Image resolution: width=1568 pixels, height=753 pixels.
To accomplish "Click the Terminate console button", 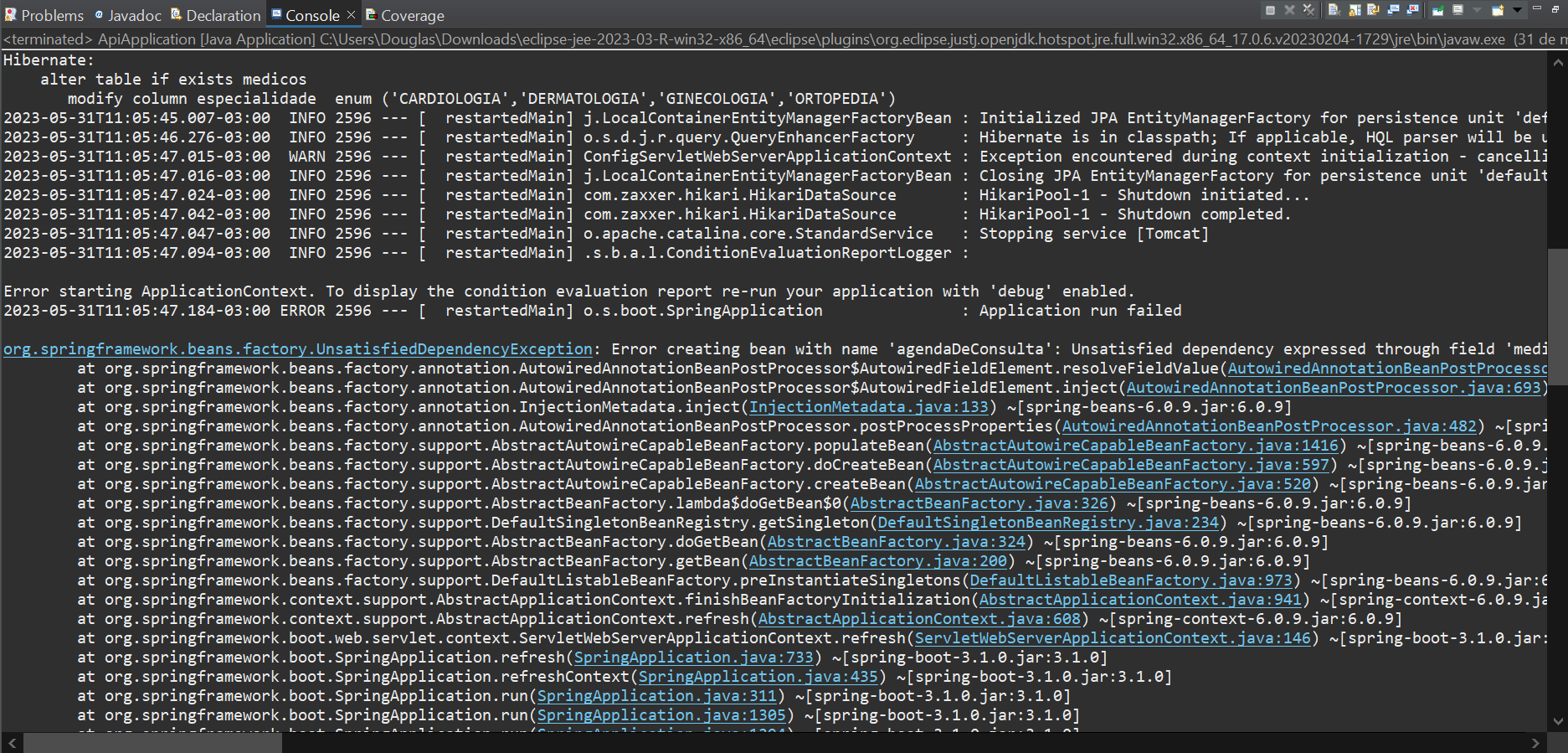I will tap(1270, 10).
